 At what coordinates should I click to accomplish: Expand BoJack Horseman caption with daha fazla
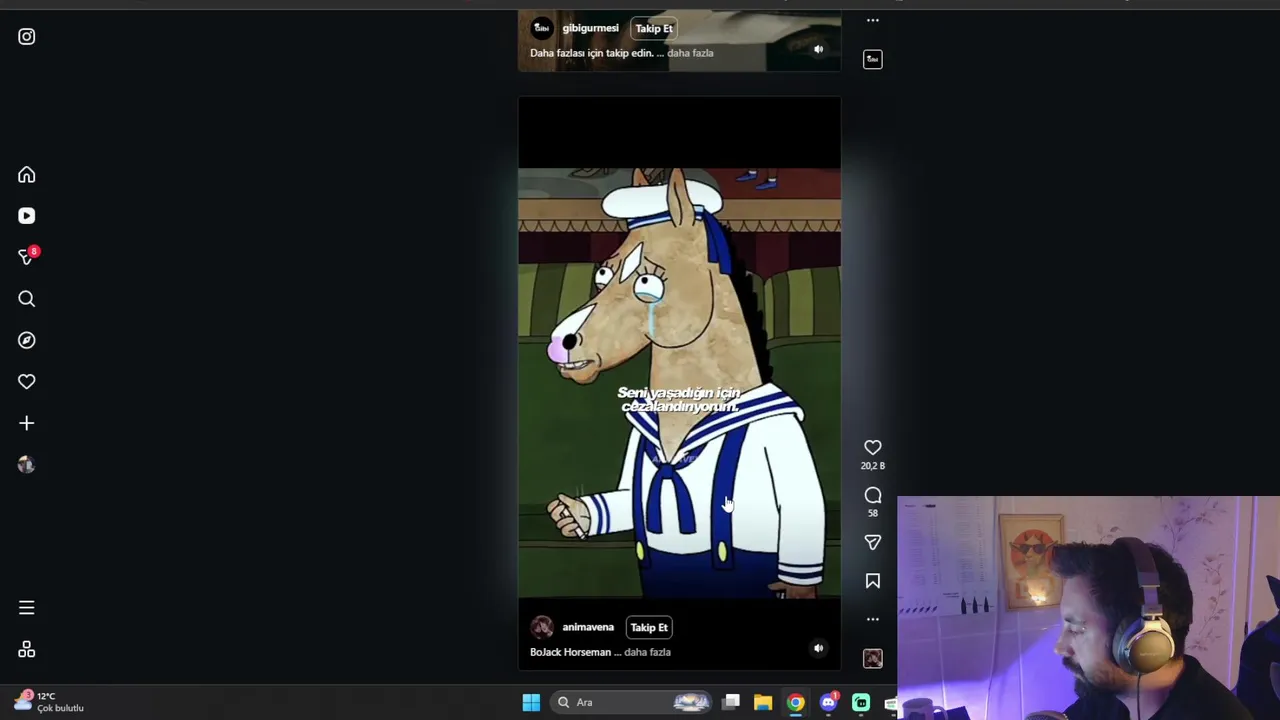[647, 652]
